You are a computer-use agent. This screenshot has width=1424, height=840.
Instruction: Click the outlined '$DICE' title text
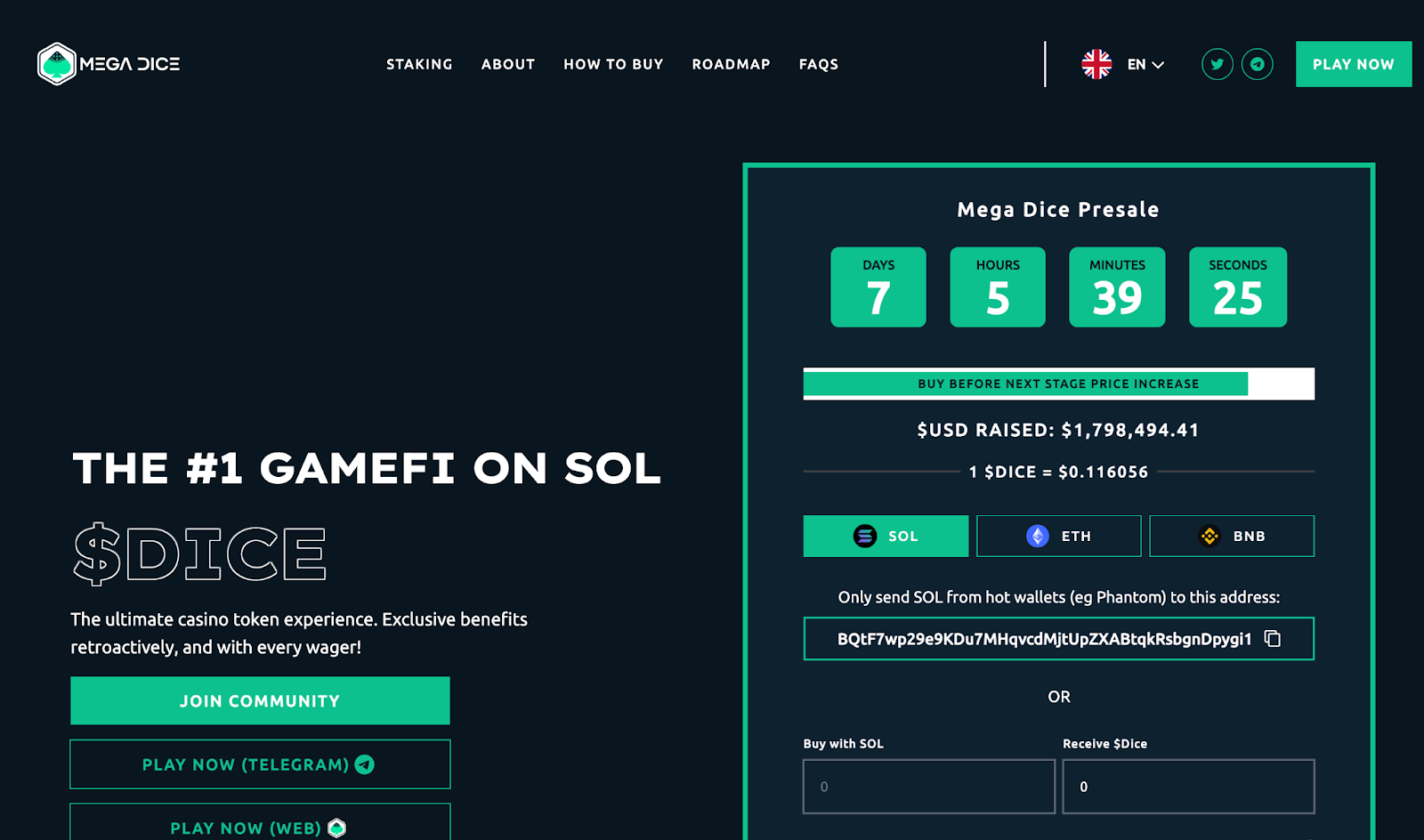click(x=199, y=553)
